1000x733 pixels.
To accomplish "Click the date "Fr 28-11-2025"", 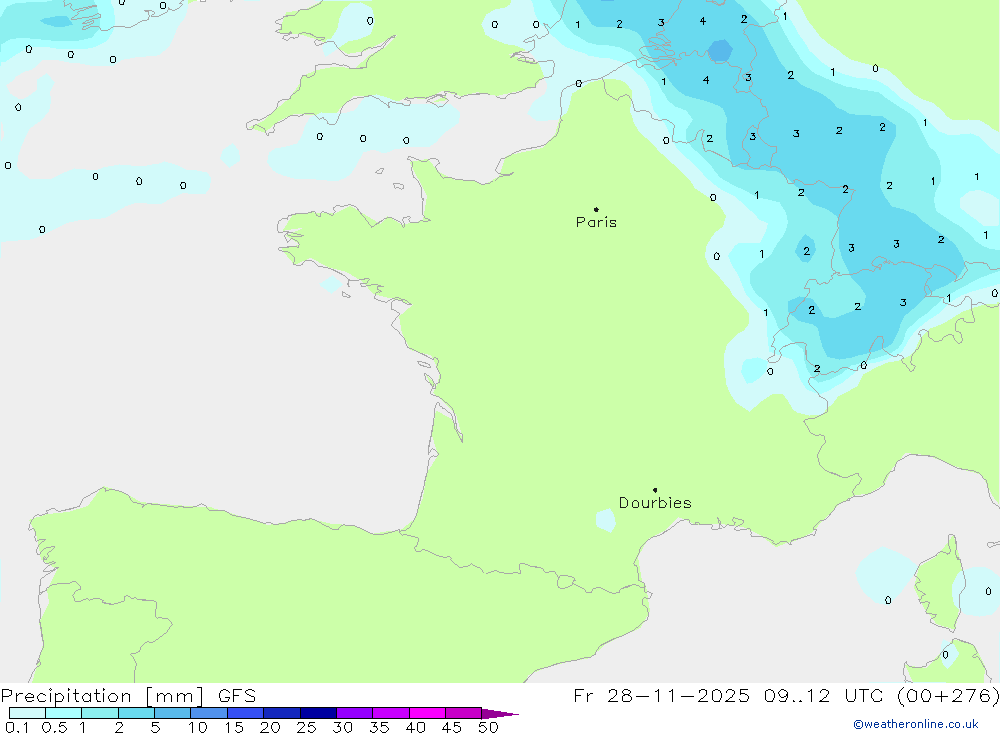I will (x=661, y=696).
